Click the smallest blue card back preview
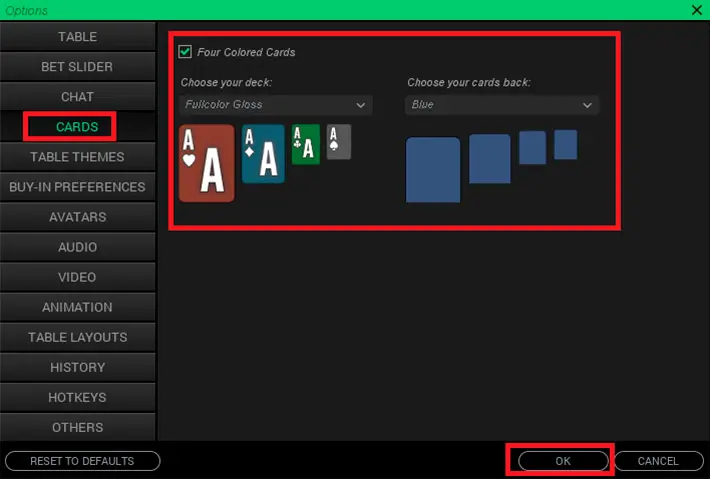710x479 pixels. click(x=566, y=144)
